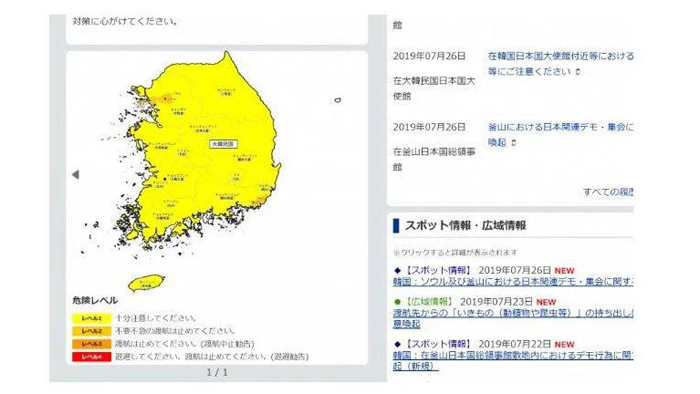This screenshot has width=700, height=394.
Task: Click the レベル2 light orange swatch
Action: (x=92, y=331)
